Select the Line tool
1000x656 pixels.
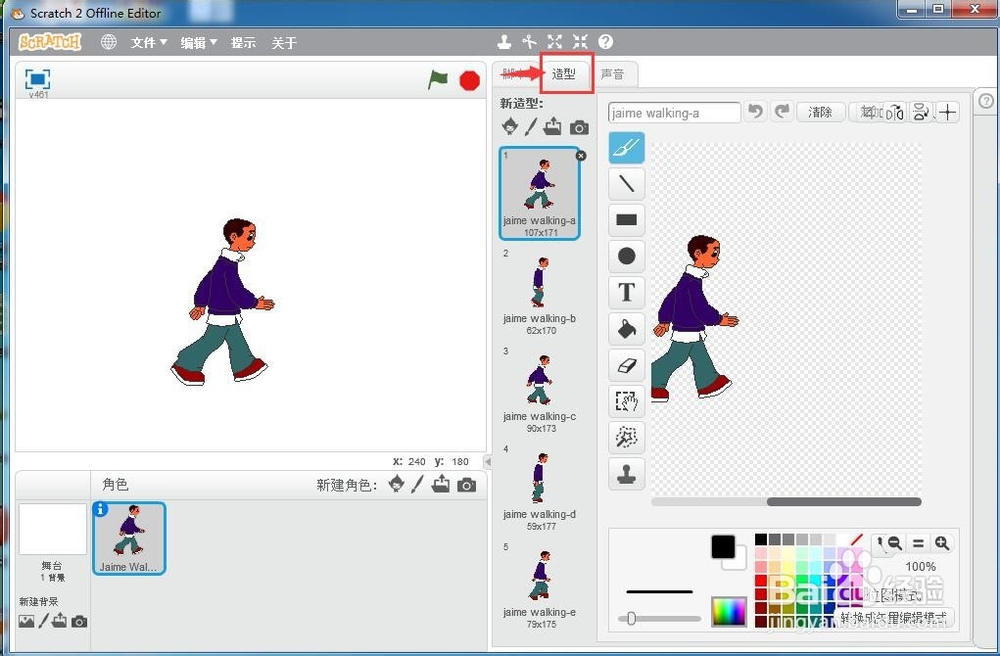click(x=626, y=184)
